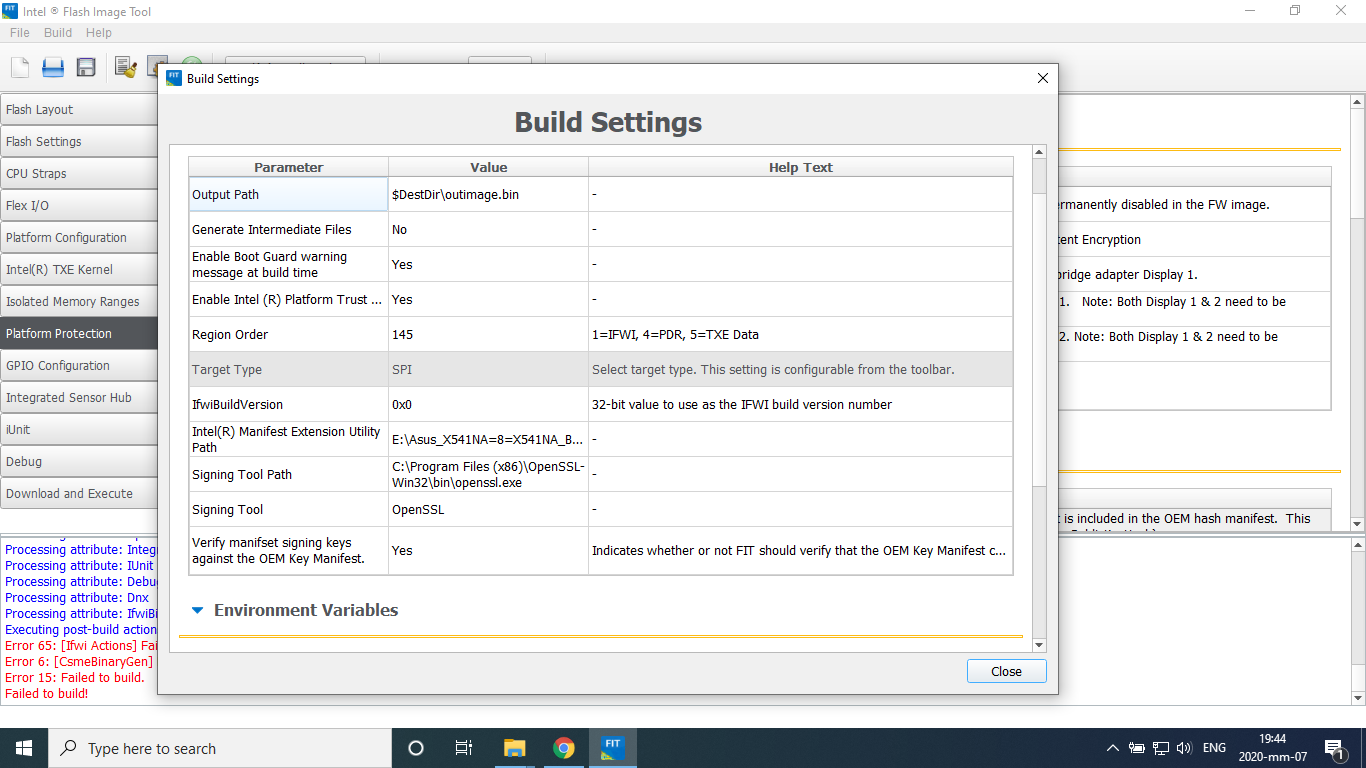Click the Value column header

tap(488, 167)
